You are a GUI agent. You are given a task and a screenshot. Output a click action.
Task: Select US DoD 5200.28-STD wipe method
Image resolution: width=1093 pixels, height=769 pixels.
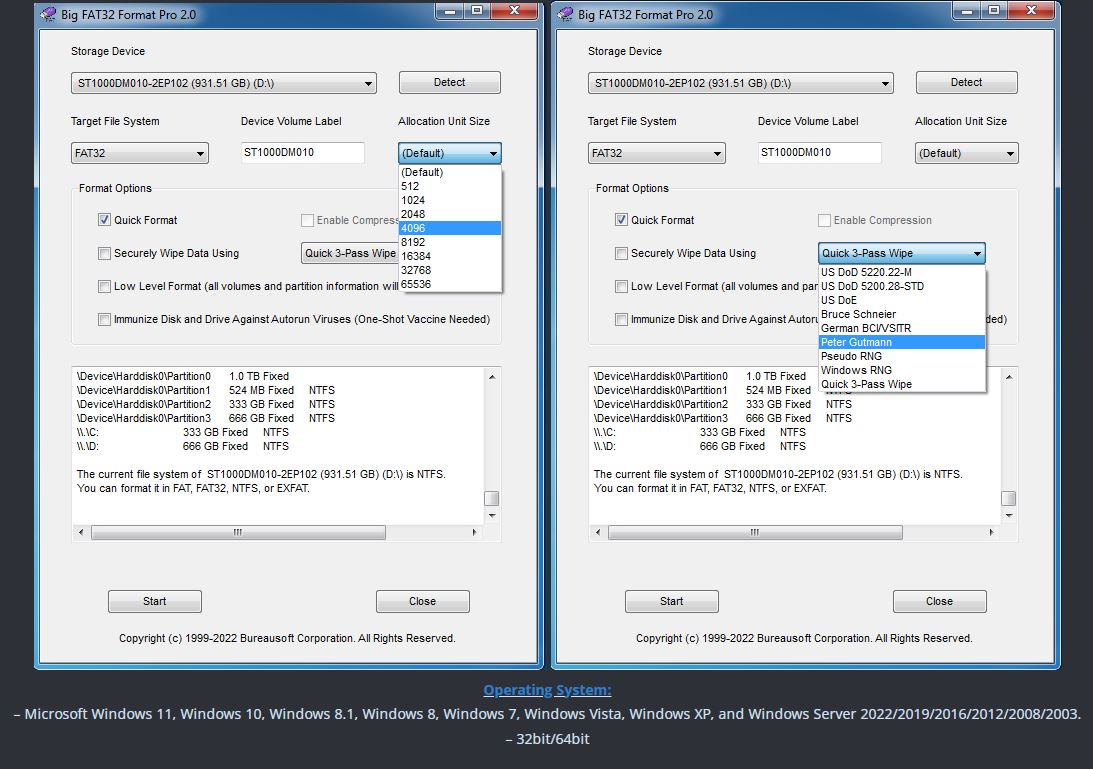point(901,286)
